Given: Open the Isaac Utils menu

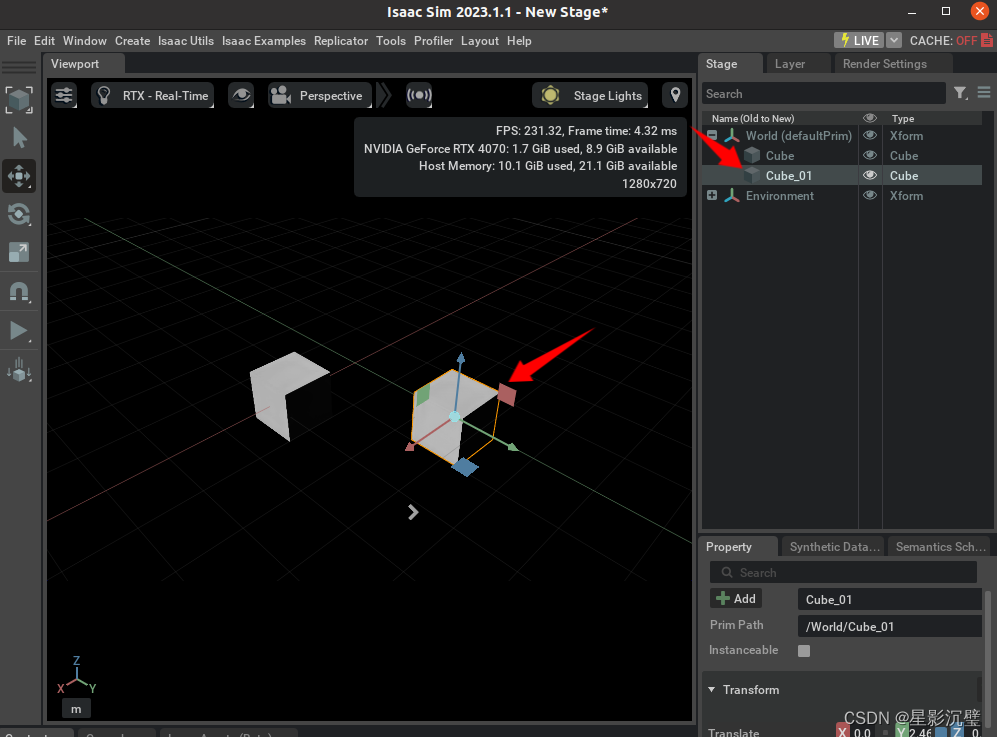Looking at the screenshot, I should point(186,41).
